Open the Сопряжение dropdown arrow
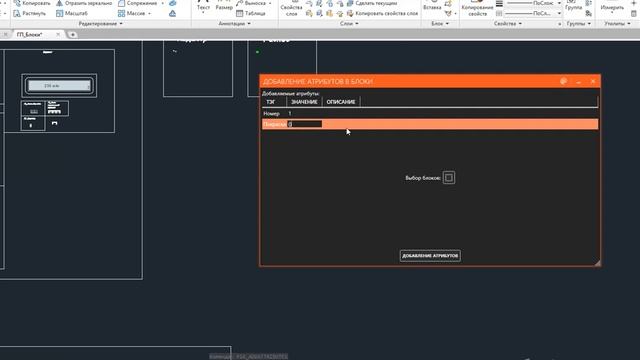Image resolution: width=640 pixels, height=360 pixels. pyautogui.click(x=162, y=3)
